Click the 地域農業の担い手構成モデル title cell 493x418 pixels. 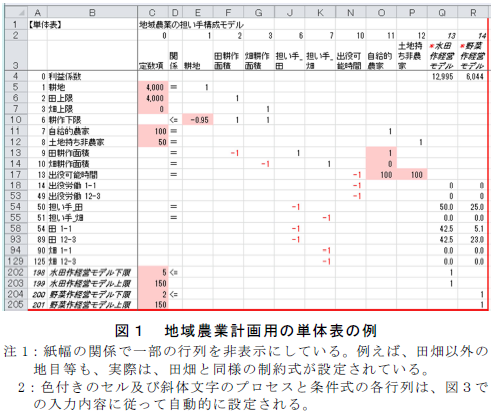[x=191, y=24]
